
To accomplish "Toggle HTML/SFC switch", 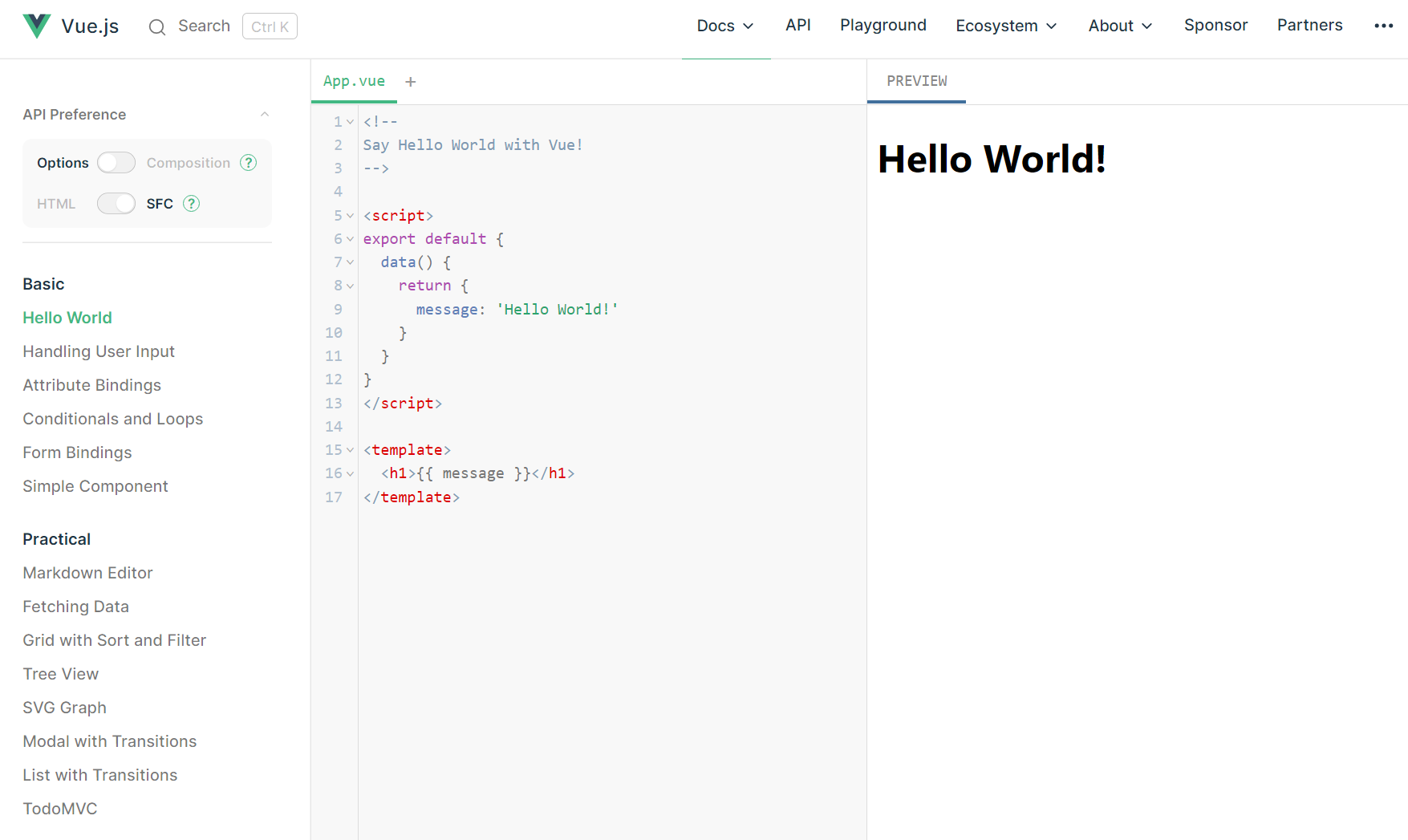I will [x=116, y=204].
